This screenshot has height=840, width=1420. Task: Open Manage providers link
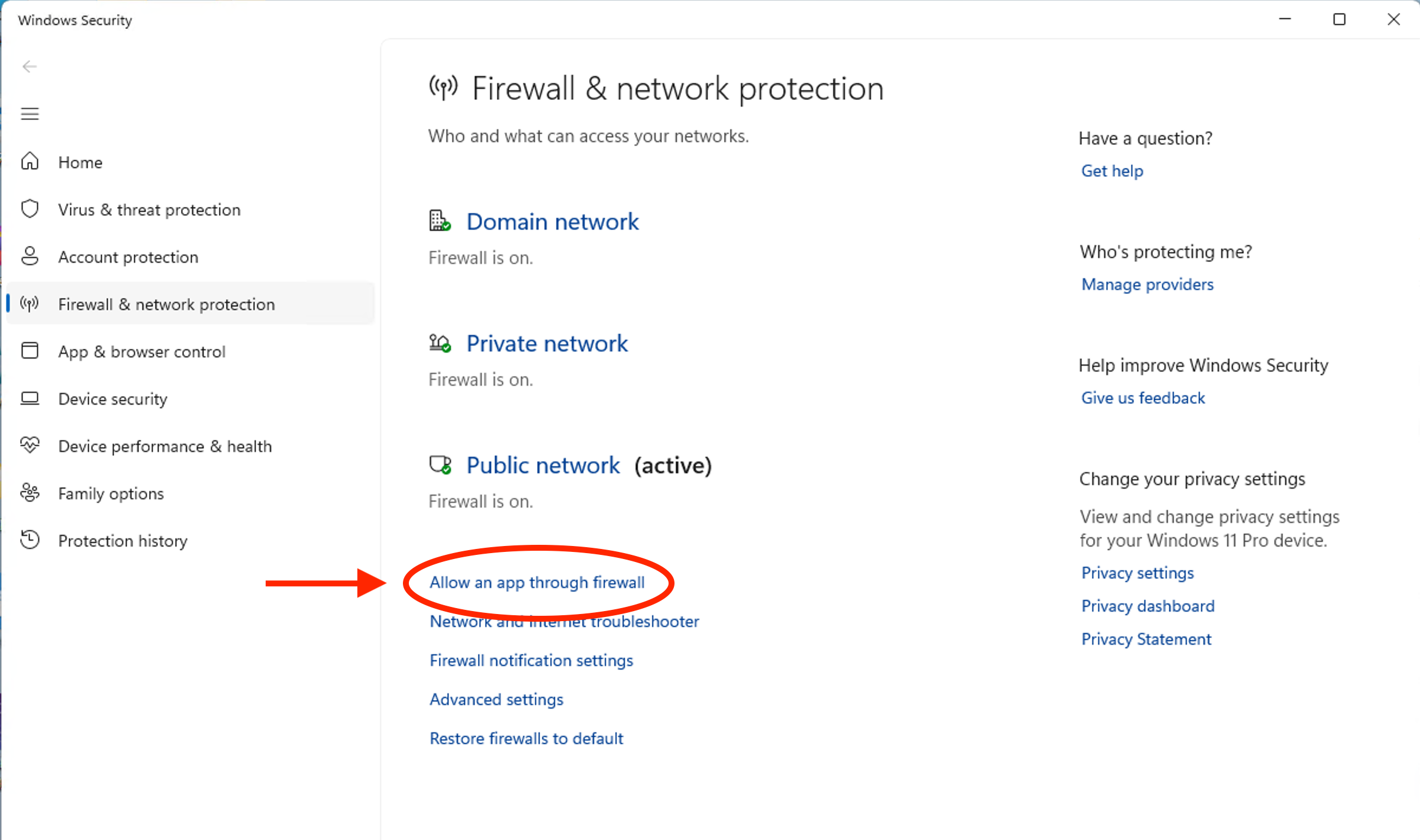click(x=1147, y=285)
